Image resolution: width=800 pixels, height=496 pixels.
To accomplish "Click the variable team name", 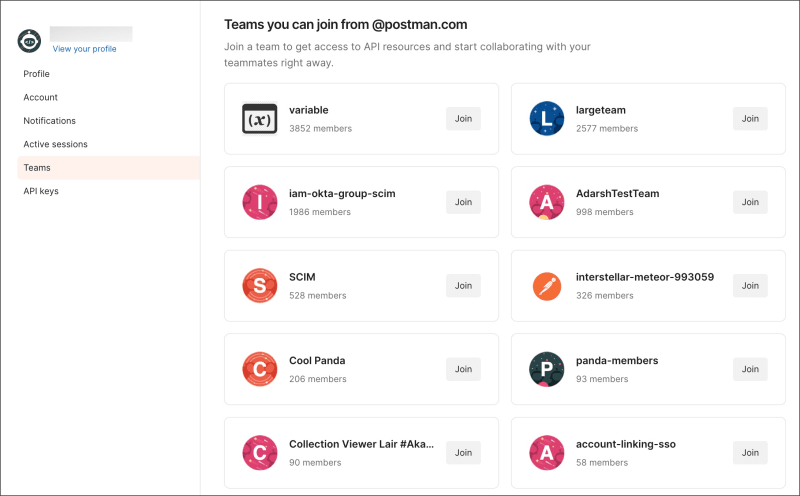I will [x=309, y=110].
